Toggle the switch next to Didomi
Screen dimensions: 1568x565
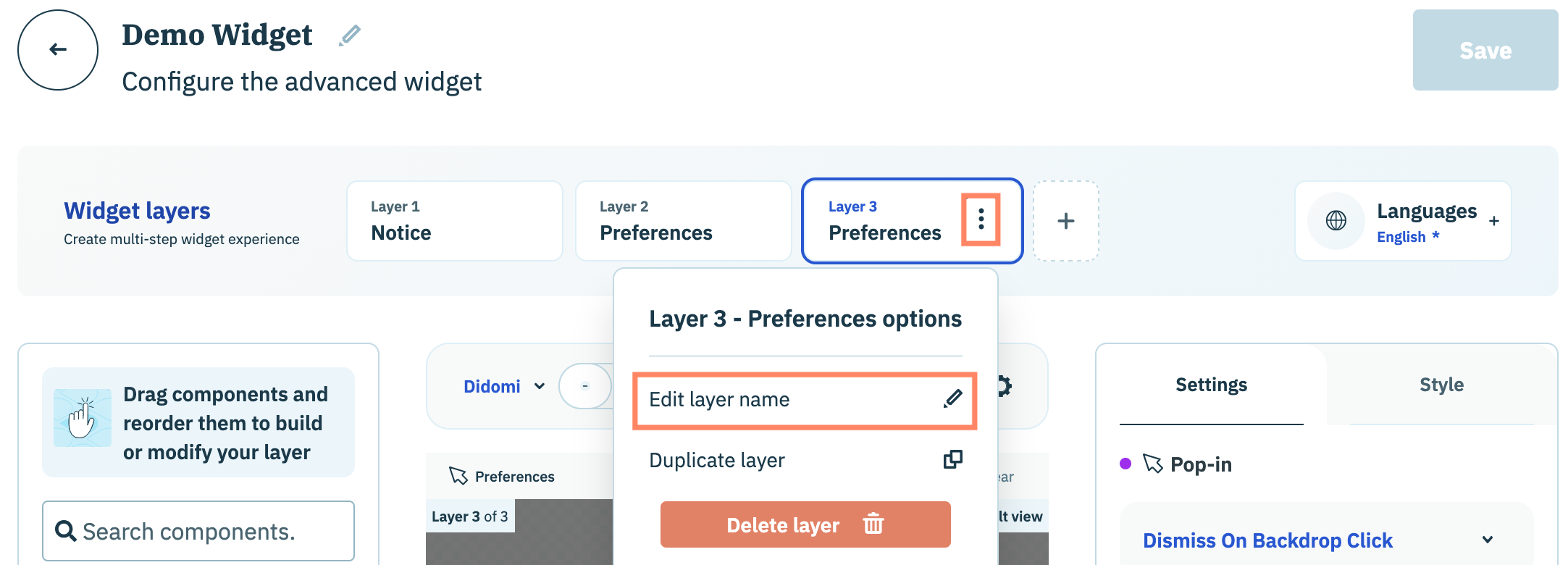pyautogui.click(x=585, y=386)
